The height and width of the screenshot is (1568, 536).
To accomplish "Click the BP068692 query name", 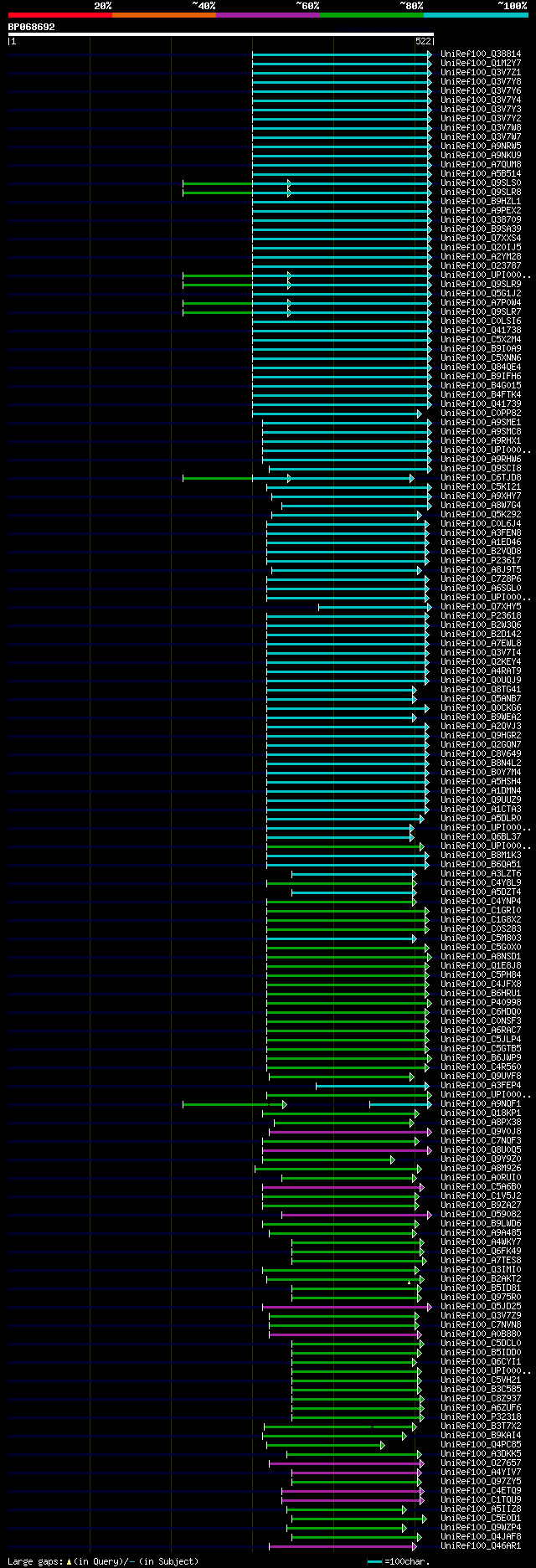I will pos(31,27).
